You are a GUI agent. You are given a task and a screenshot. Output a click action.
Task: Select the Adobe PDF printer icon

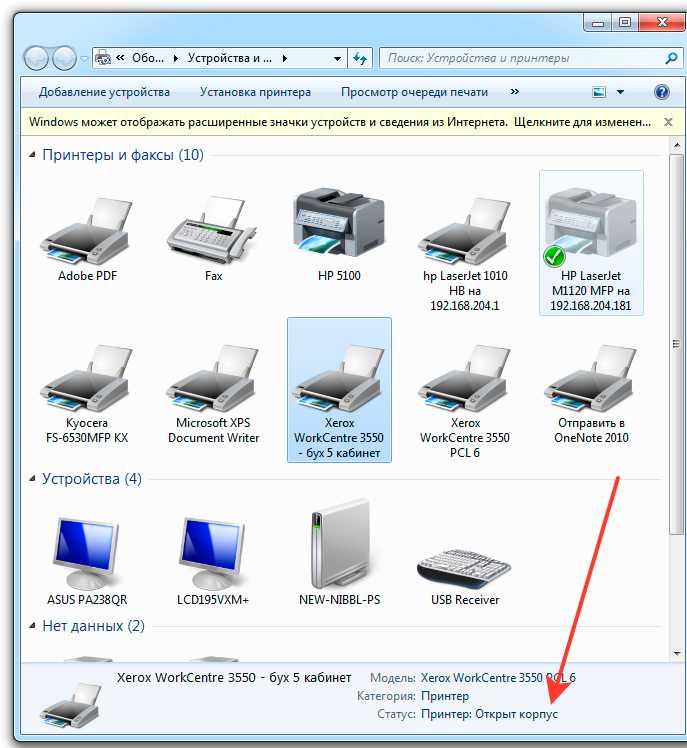(x=88, y=232)
